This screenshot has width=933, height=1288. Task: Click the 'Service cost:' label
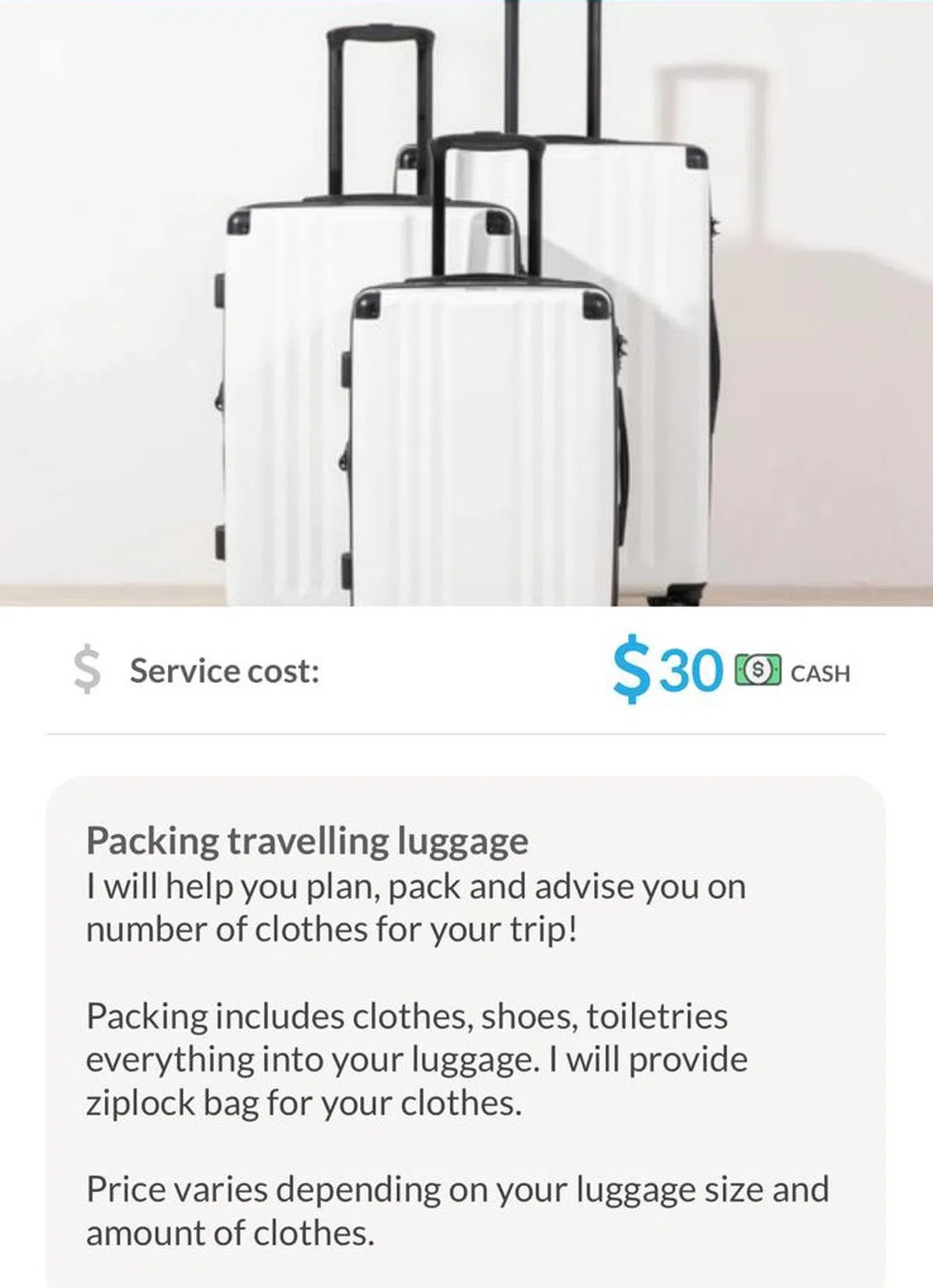point(225,670)
